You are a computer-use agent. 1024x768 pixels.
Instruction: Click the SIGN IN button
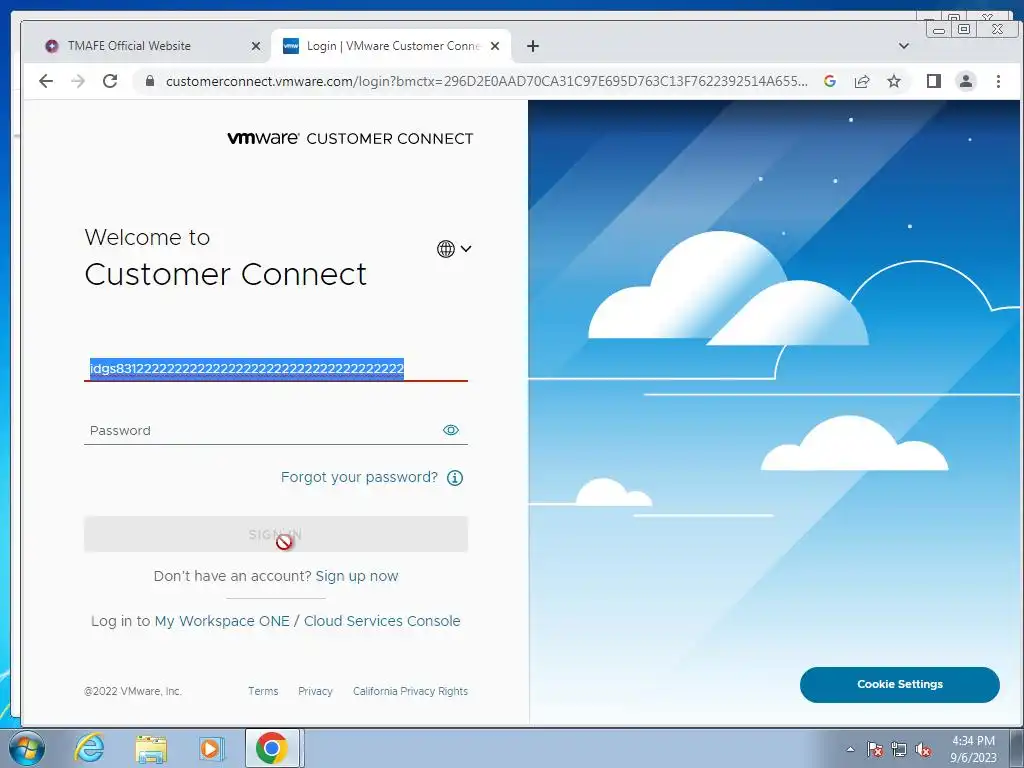[276, 534]
